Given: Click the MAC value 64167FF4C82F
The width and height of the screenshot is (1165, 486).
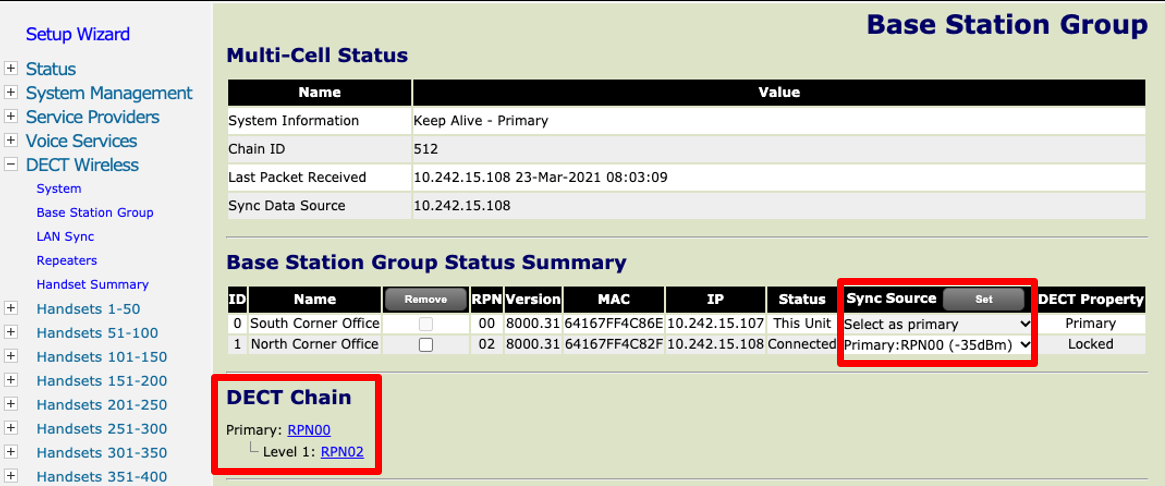Looking at the screenshot, I should pyautogui.click(x=614, y=344).
